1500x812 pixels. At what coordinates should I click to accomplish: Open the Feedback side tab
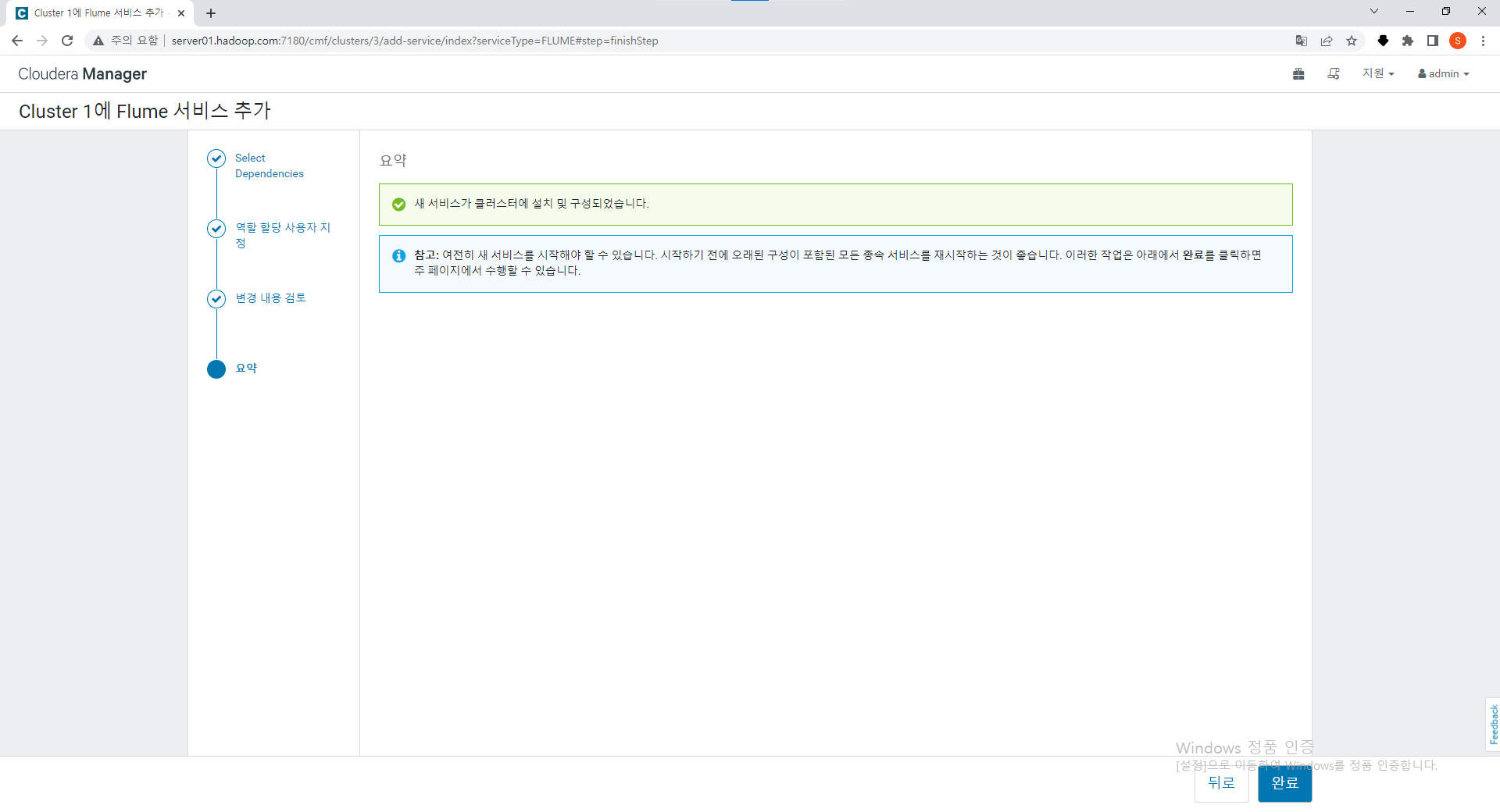pyautogui.click(x=1493, y=725)
